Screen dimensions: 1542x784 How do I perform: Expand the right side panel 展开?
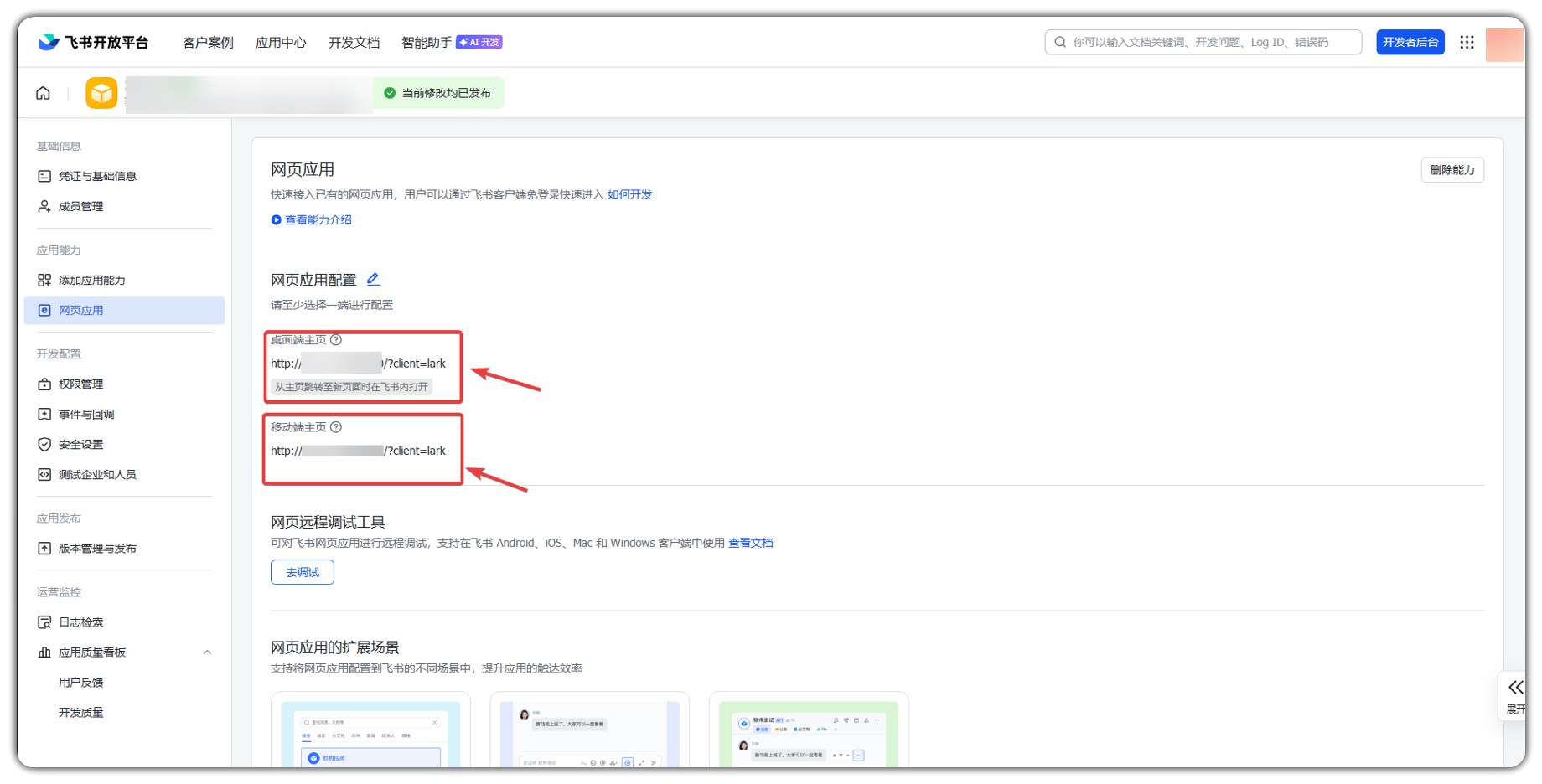pyautogui.click(x=1515, y=695)
